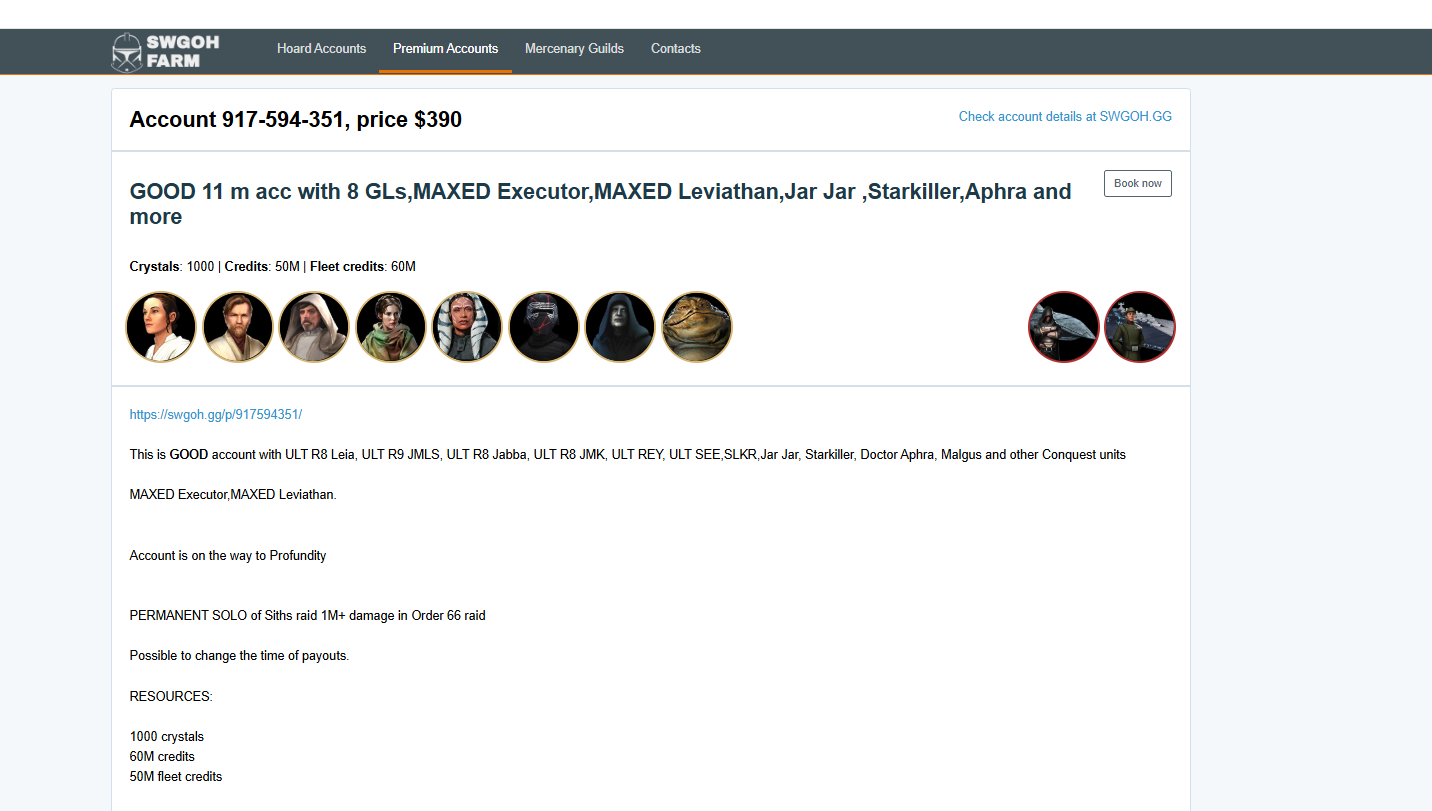This screenshot has width=1432, height=811.
Task: Select the Premium Accounts tab
Action: [445, 48]
